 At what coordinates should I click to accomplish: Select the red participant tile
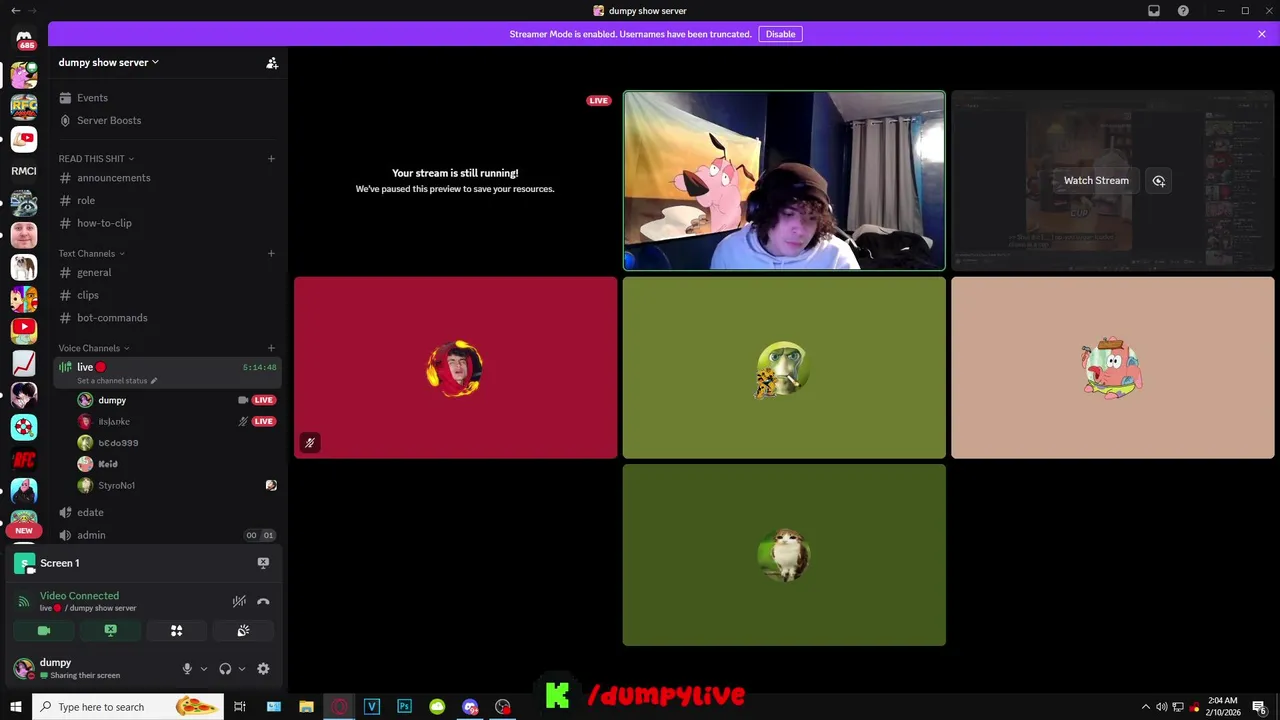coord(455,368)
